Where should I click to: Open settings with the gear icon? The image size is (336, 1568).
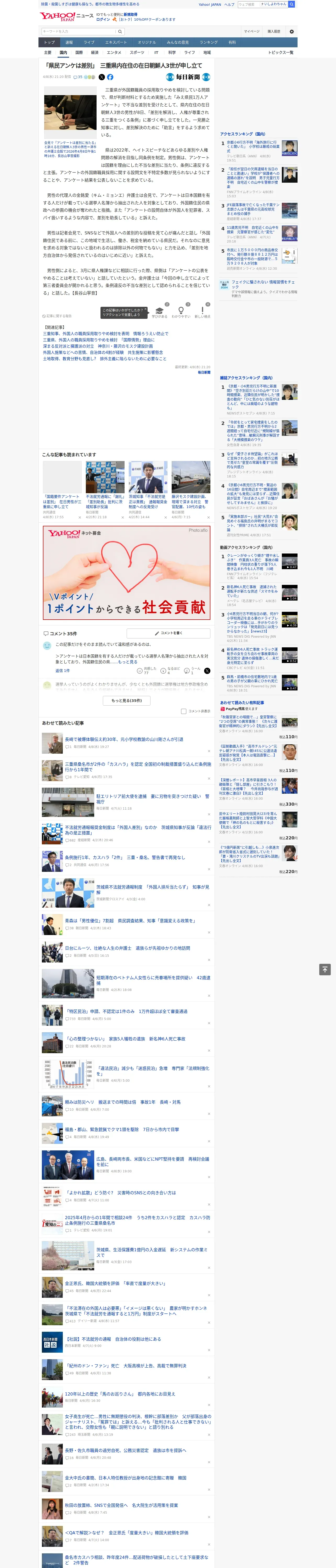coord(292,32)
